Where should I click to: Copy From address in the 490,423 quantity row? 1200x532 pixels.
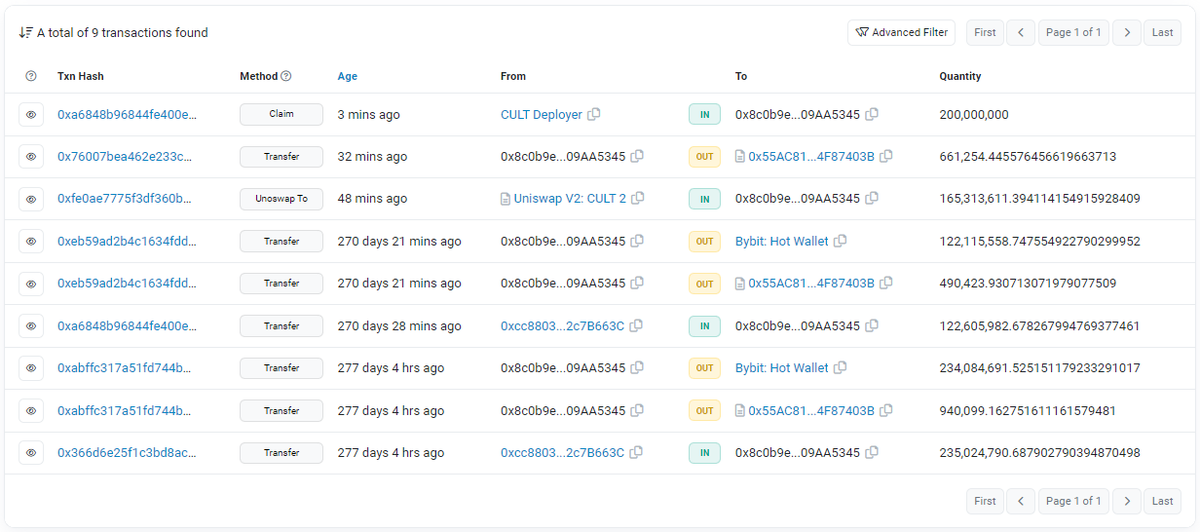coord(637,283)
